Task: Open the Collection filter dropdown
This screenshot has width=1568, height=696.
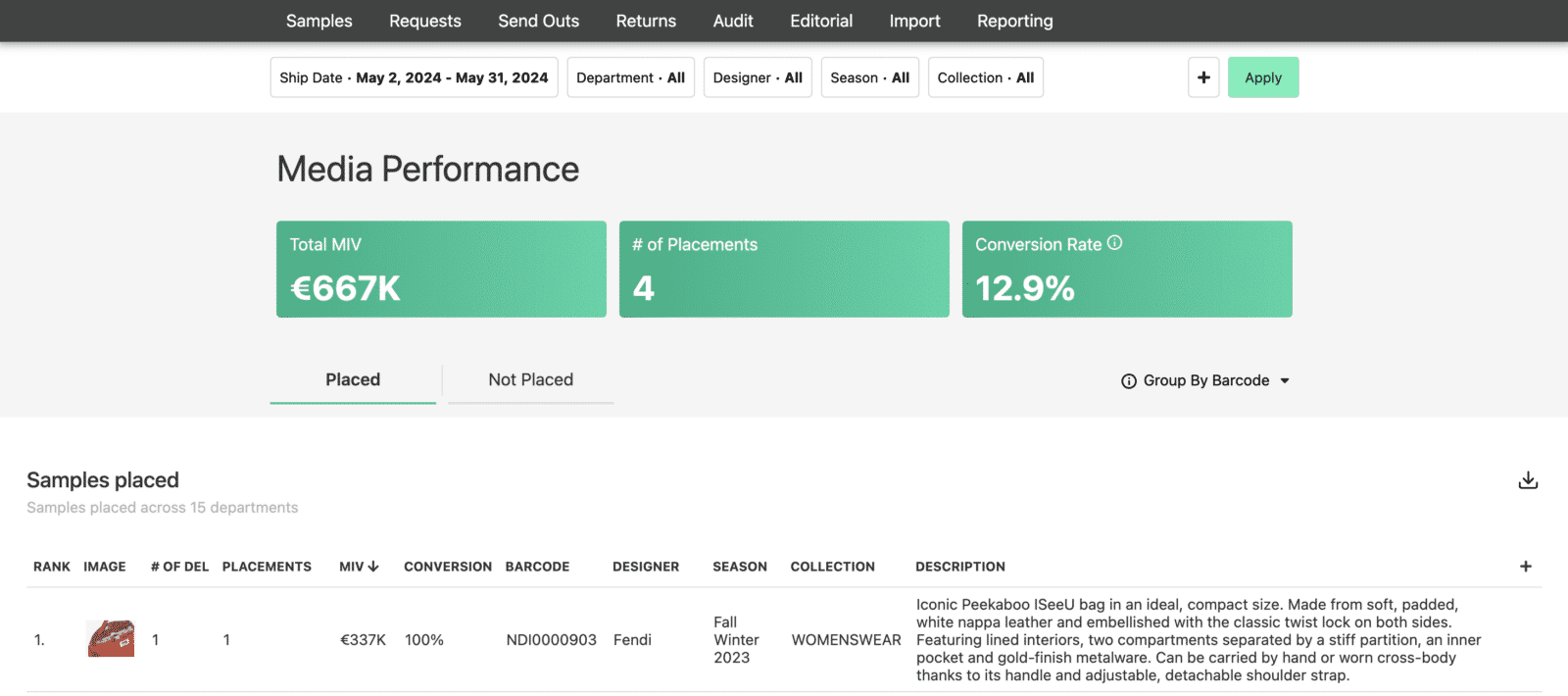Action: point(985,77)
